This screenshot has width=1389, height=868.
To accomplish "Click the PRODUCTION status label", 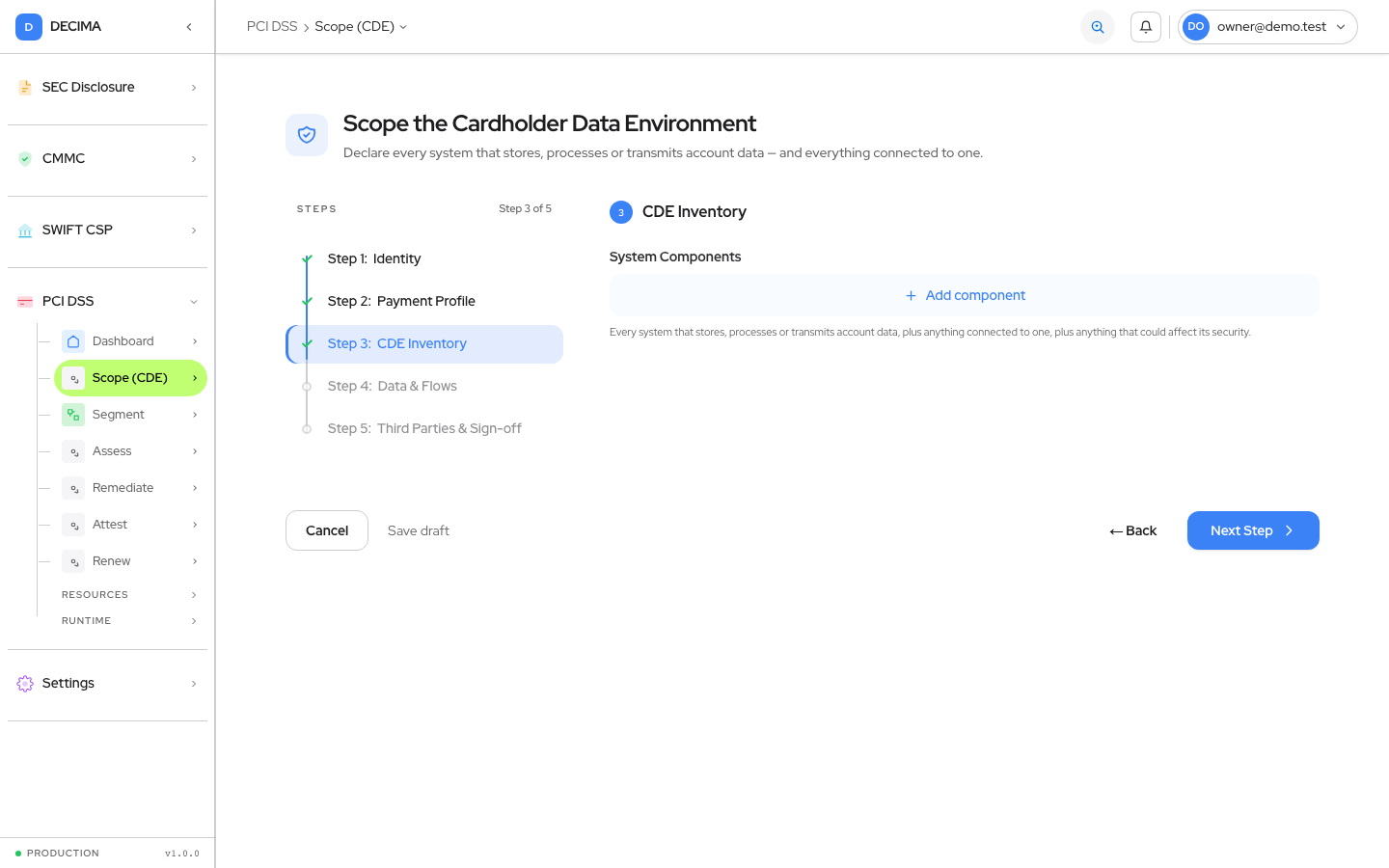I will click(x=63, y=854).
